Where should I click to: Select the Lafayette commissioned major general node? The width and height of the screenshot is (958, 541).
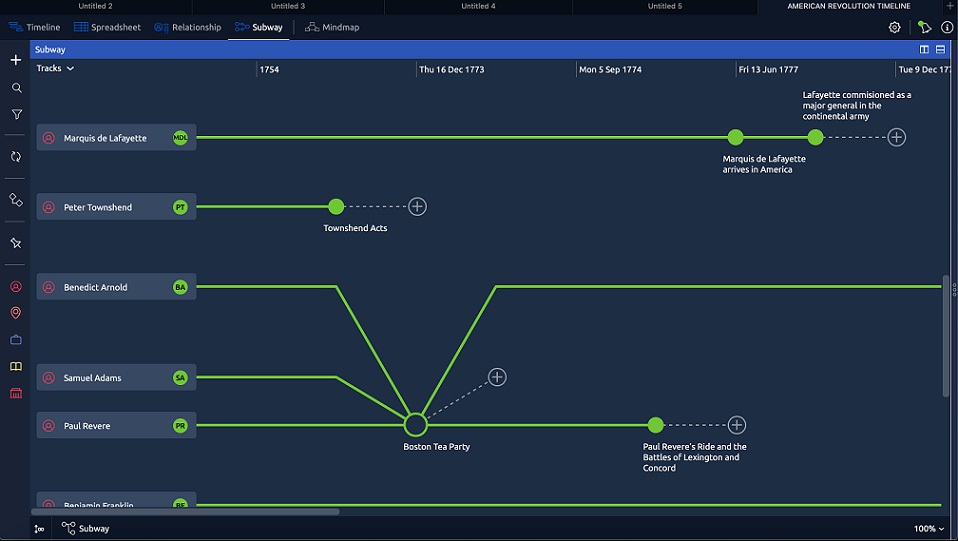point(816,138)
